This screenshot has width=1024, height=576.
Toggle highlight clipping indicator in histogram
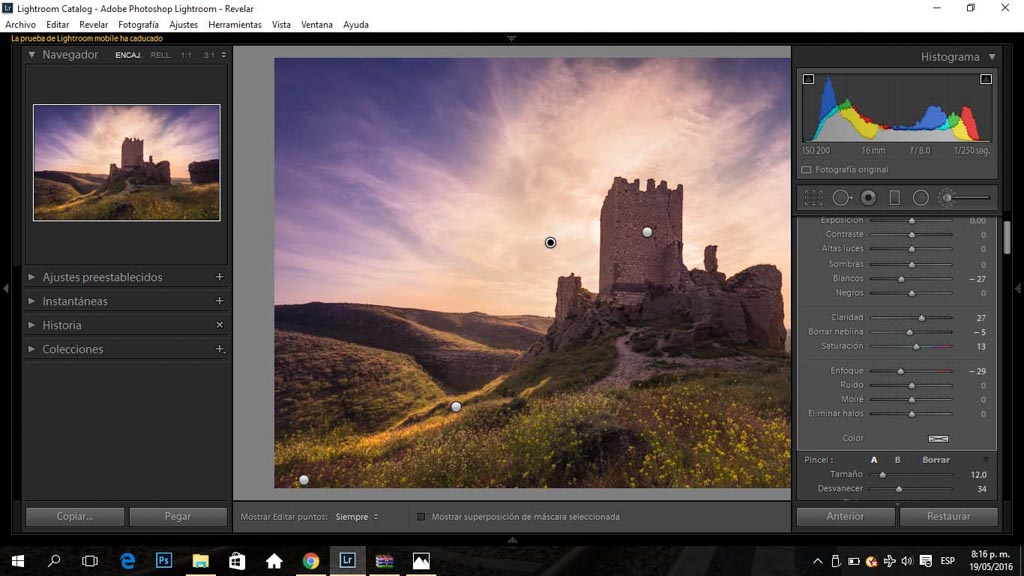point(986,79)
